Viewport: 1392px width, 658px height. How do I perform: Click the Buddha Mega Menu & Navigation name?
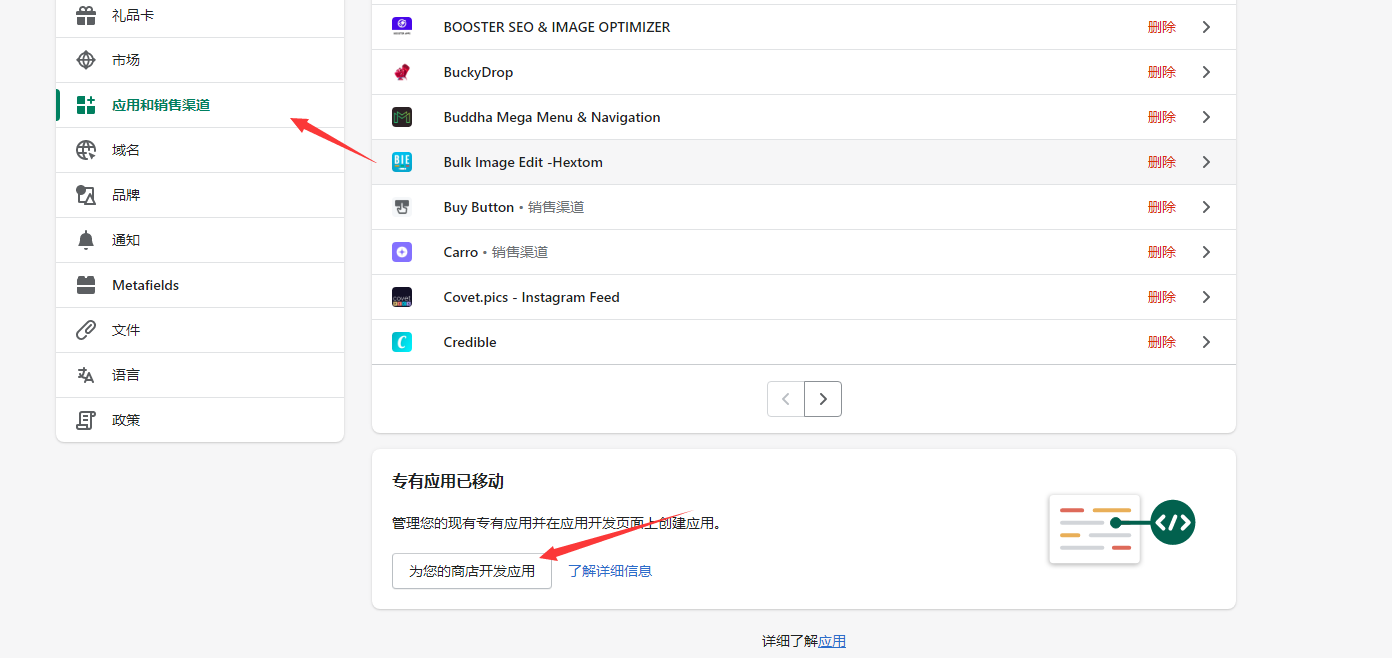coord(552,117)
